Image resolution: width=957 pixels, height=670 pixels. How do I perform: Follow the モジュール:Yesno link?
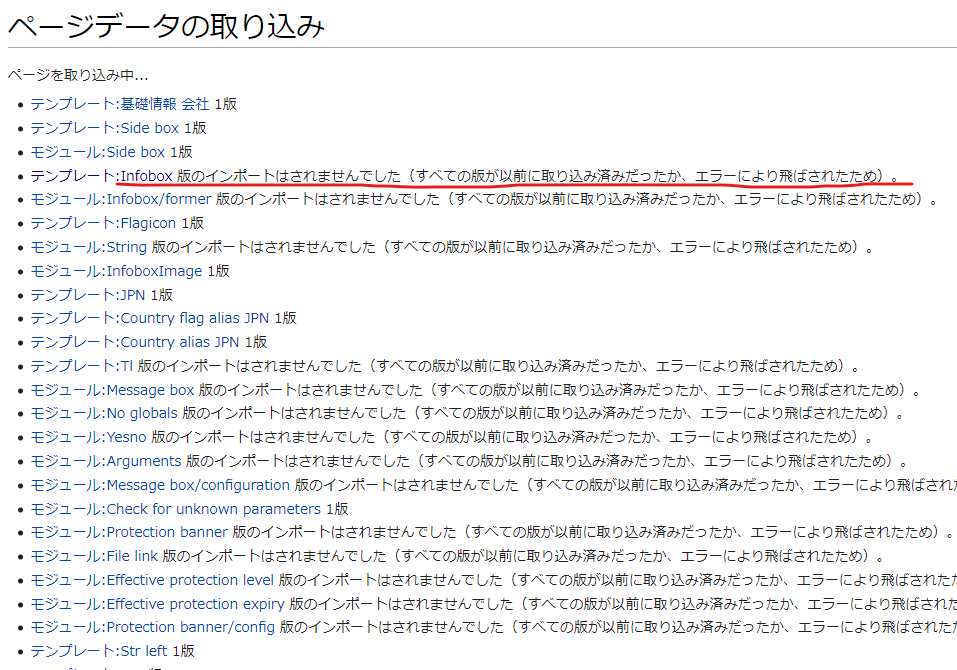89,437
